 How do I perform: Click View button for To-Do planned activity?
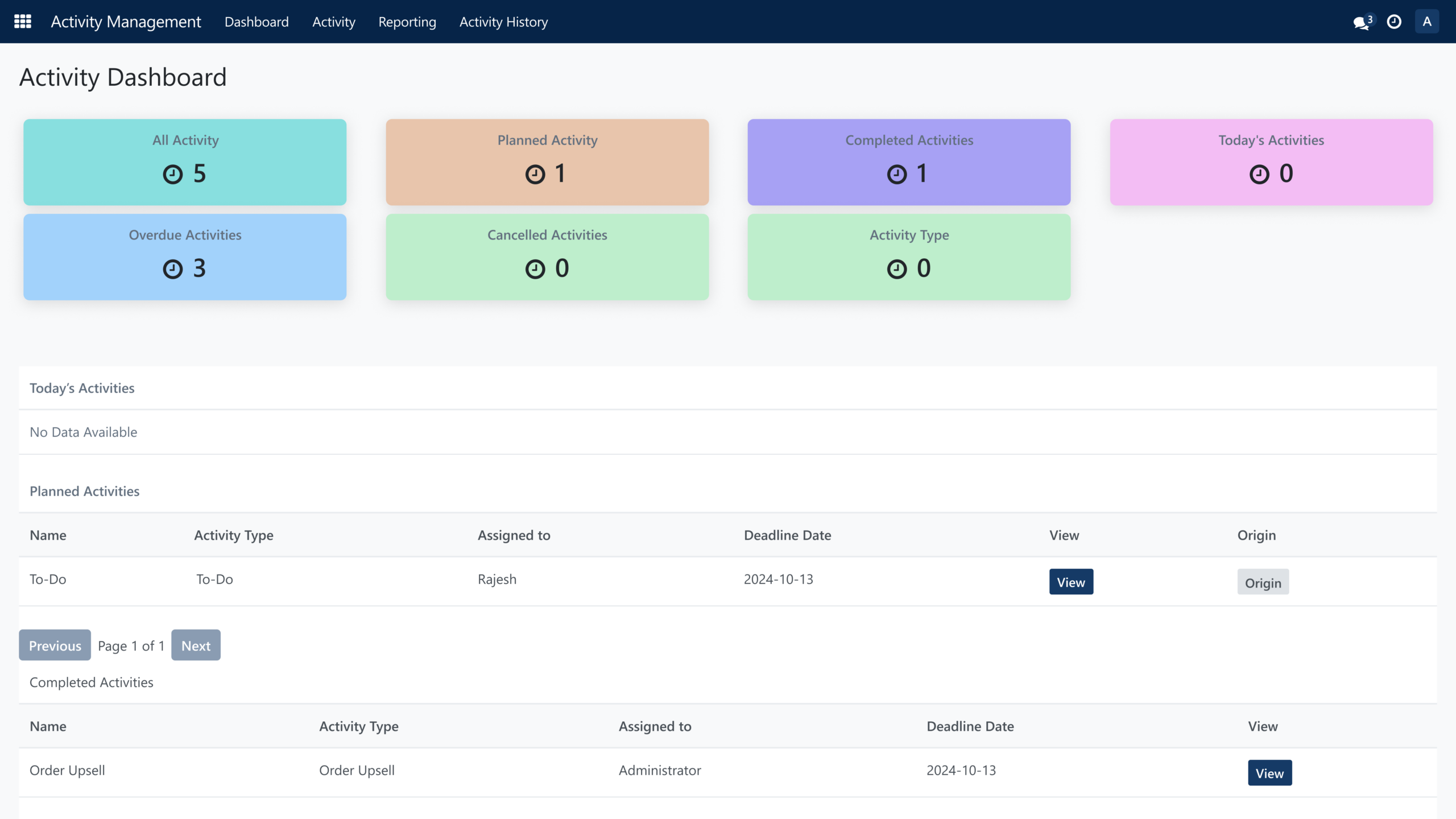coord(1071,581)
